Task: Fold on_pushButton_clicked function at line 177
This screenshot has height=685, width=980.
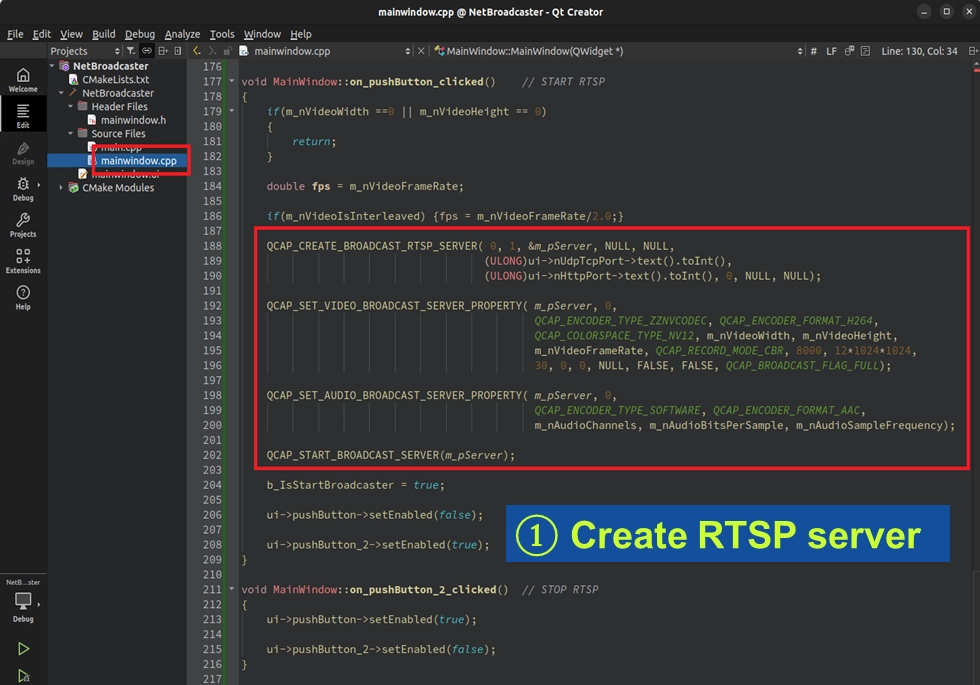Action: pos(232,81)
